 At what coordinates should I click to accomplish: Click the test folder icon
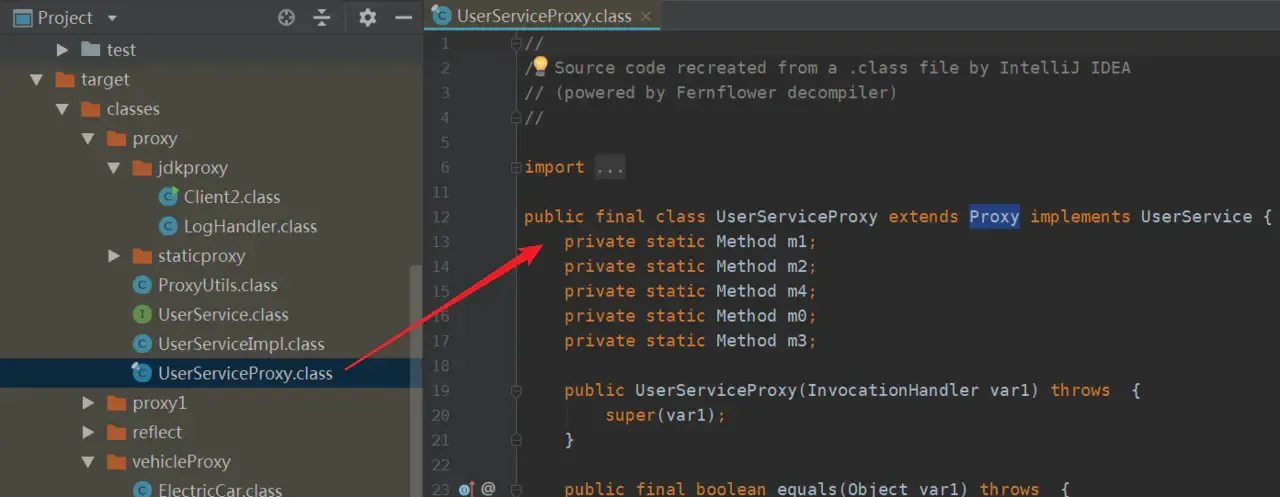pyautogui.click(x=91, y=50)
